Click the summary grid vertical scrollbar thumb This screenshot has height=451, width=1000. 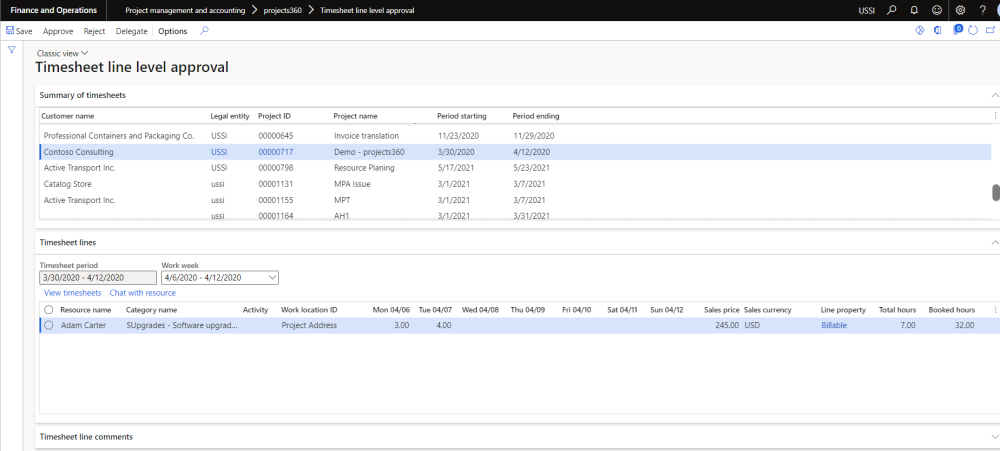point(994,193)
